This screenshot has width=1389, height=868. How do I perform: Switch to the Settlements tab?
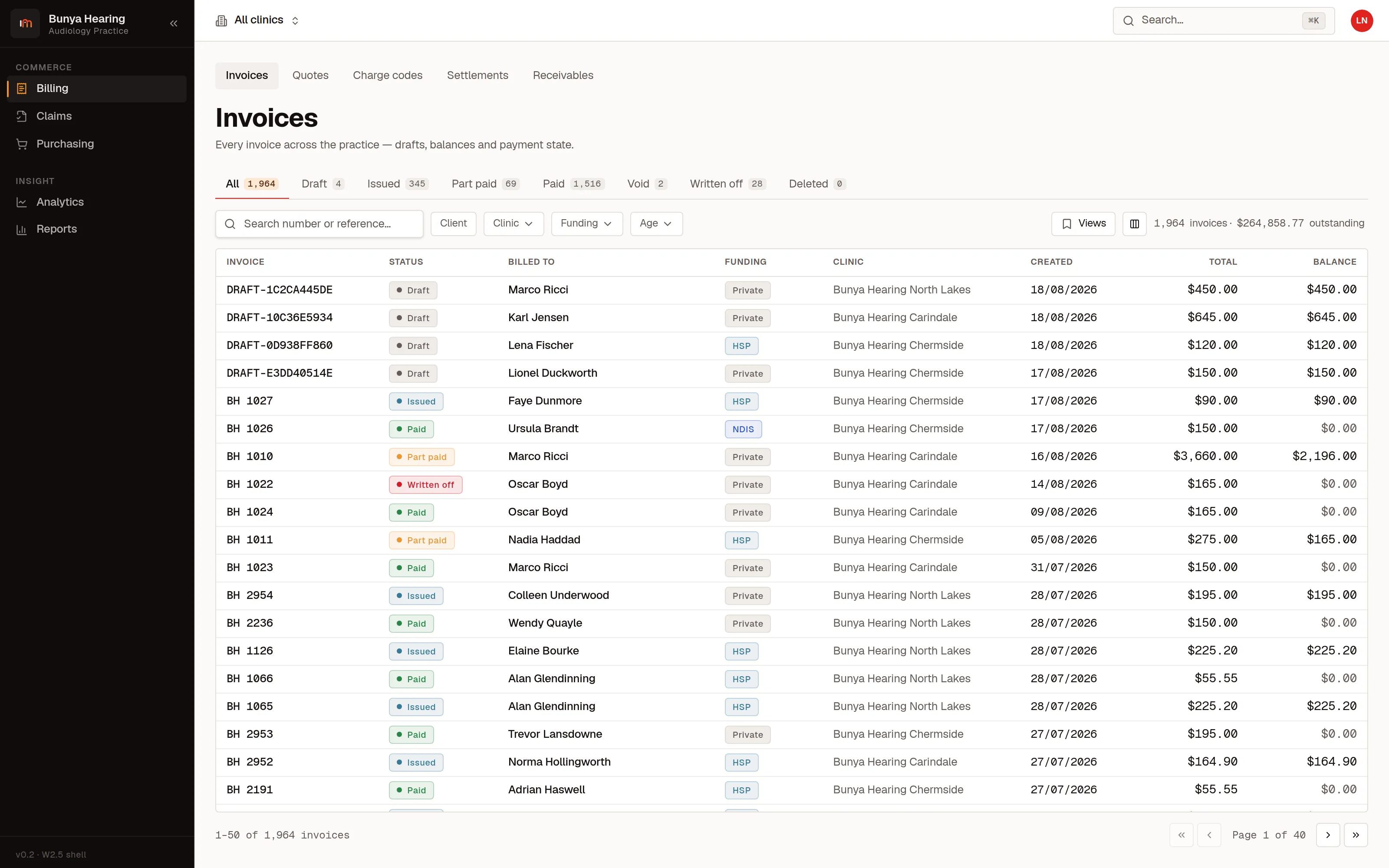click(477, 76)
